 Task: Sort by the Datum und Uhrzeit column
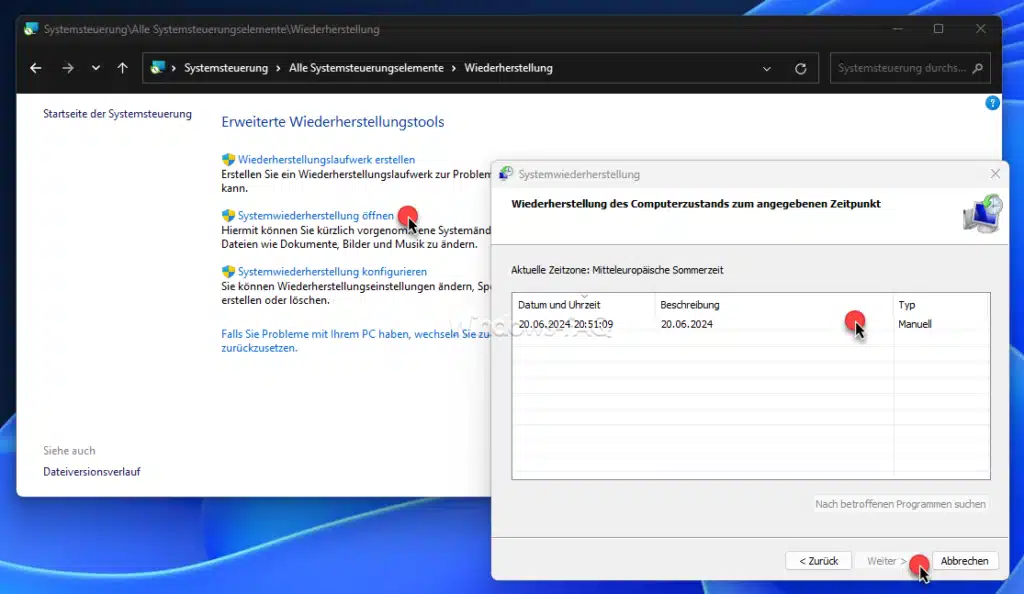tap(583, 305)
